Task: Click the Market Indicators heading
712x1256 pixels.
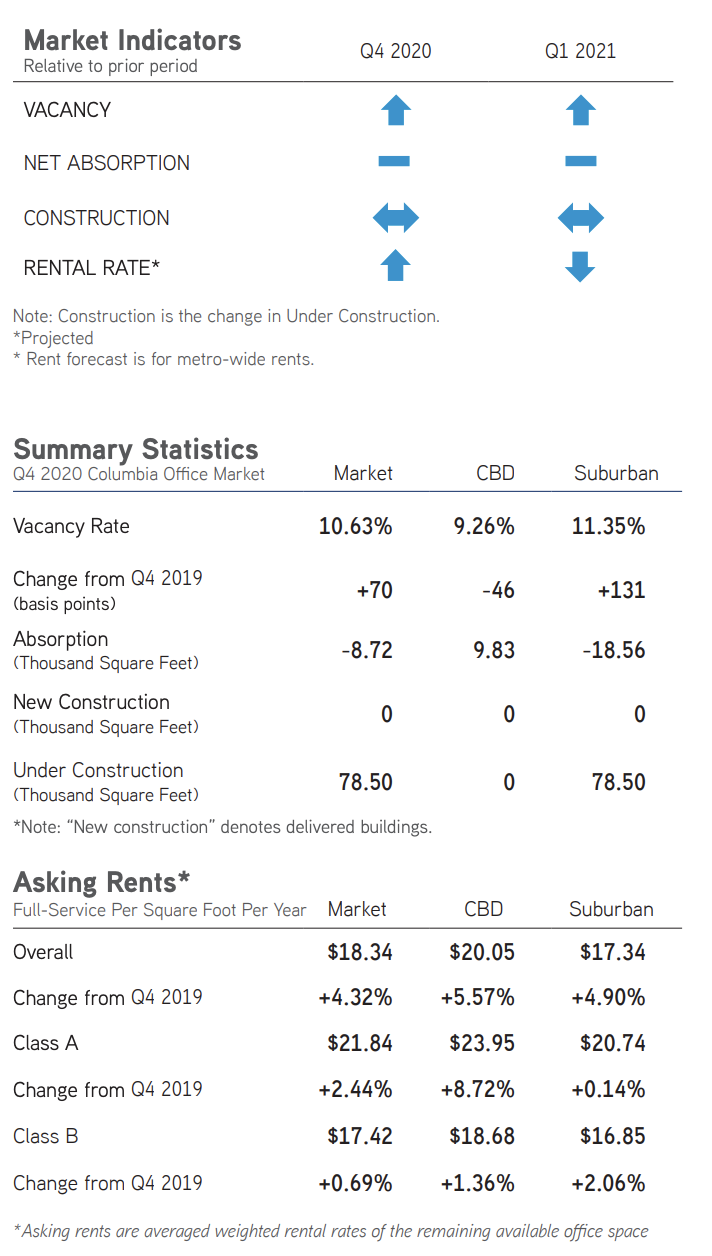Action: click(132, 41)
